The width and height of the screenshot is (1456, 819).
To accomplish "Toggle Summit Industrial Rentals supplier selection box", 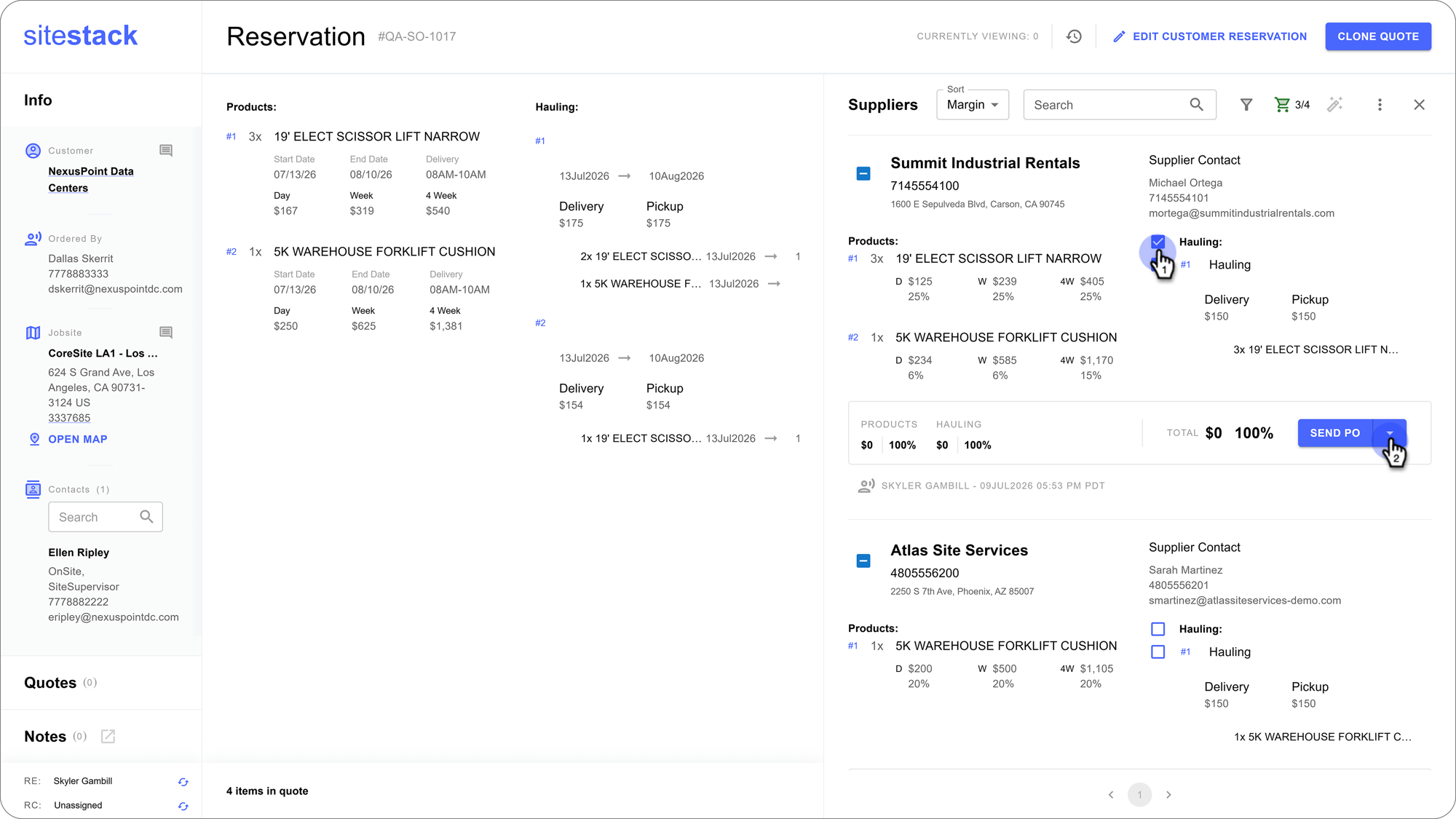I will pos(863,173).
